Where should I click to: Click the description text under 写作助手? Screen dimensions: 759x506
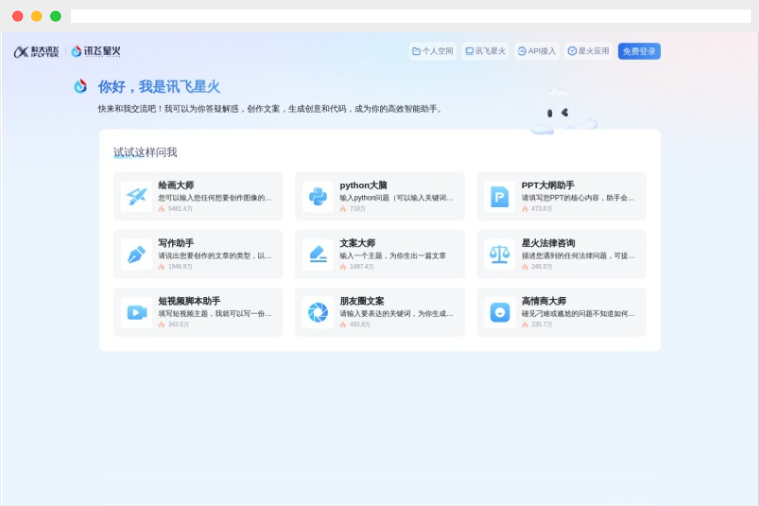tap(215, 256)
